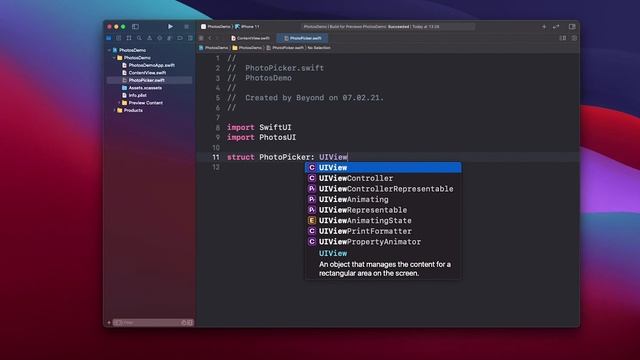Choose UIView class completion suggestion
This screenshot has height=360, width=640.
tap(383, 168)
